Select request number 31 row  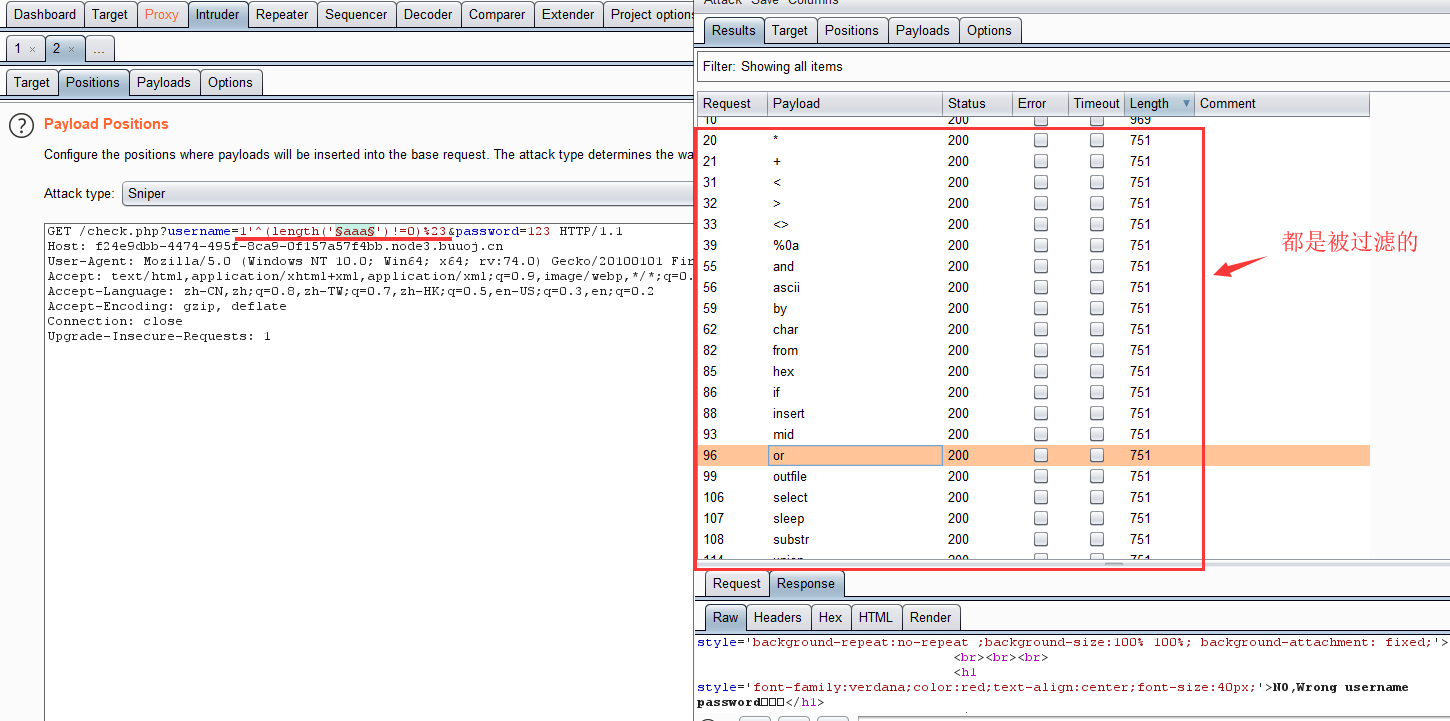click(x=1033, y=182)
